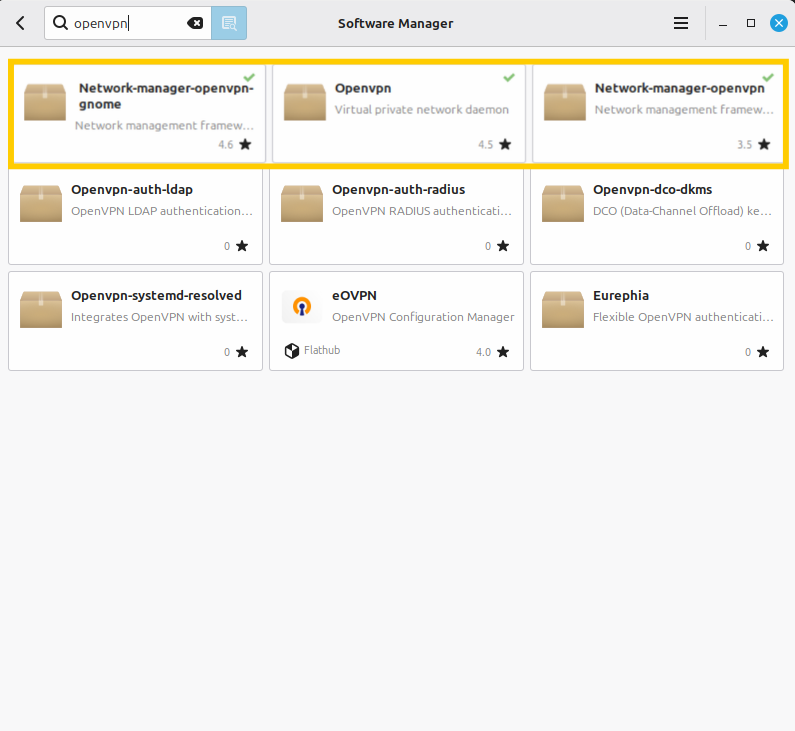Screen dimensions: 795x731
Task: Select 'Virtual private network daemon' description
Action: (x=422, y=109)
